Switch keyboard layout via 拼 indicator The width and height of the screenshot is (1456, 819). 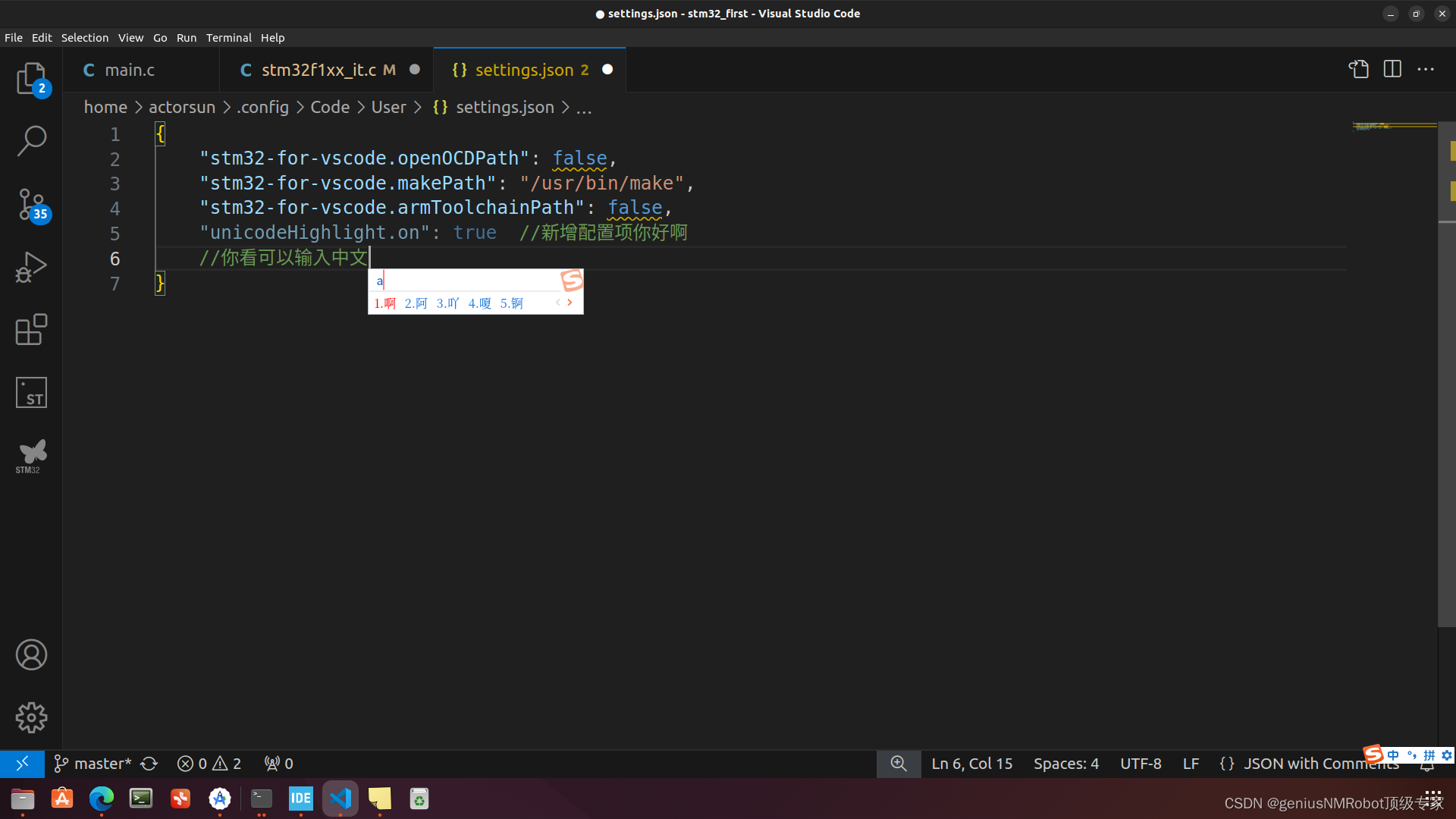[x=1429, y=755]
